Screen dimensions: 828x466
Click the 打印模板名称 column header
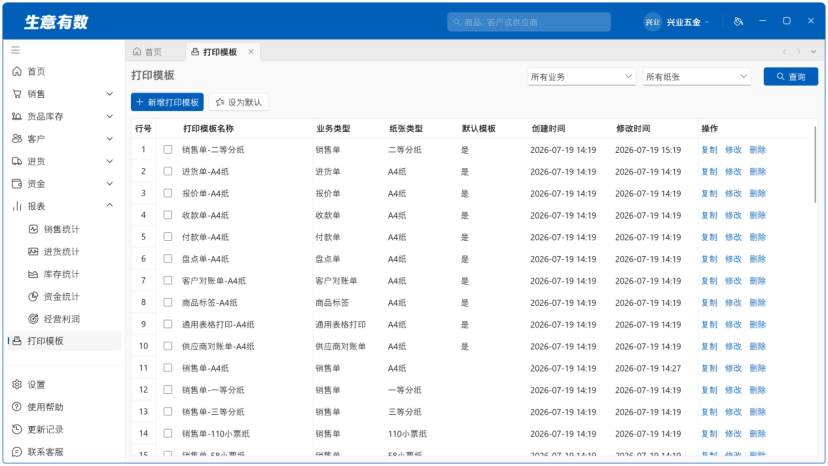click(x=208, y=128)
